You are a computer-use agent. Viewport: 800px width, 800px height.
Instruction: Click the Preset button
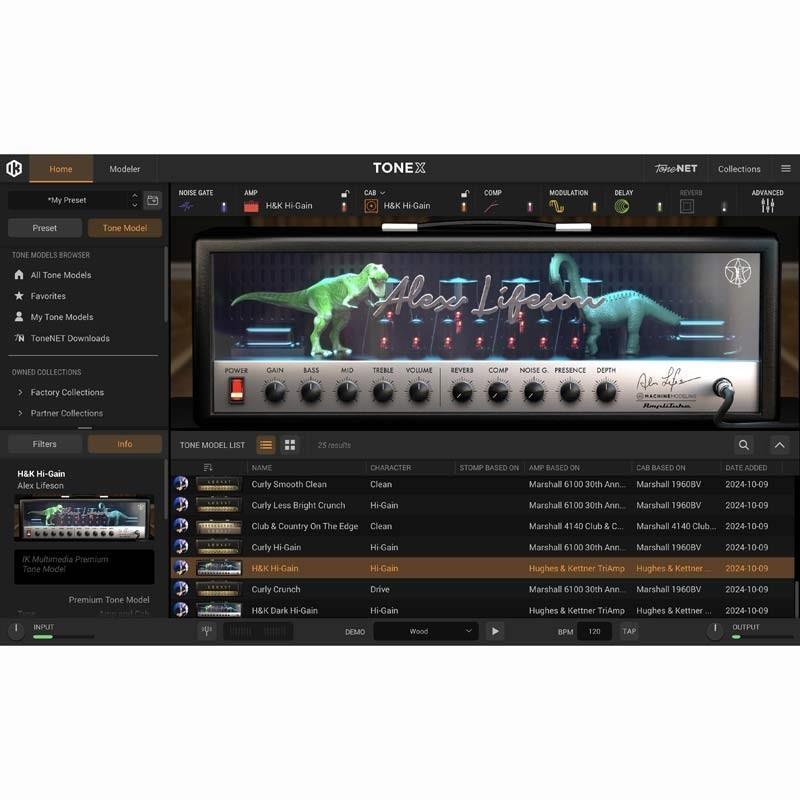[45, 228]
